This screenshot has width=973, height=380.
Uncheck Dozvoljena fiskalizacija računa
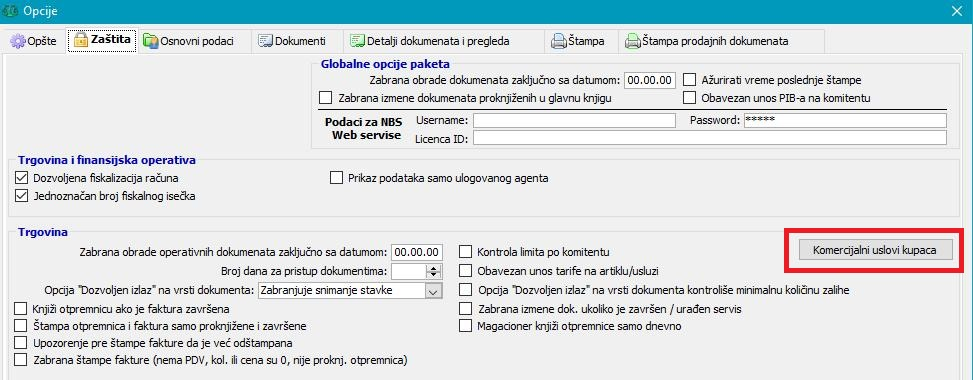coord(22,178)
